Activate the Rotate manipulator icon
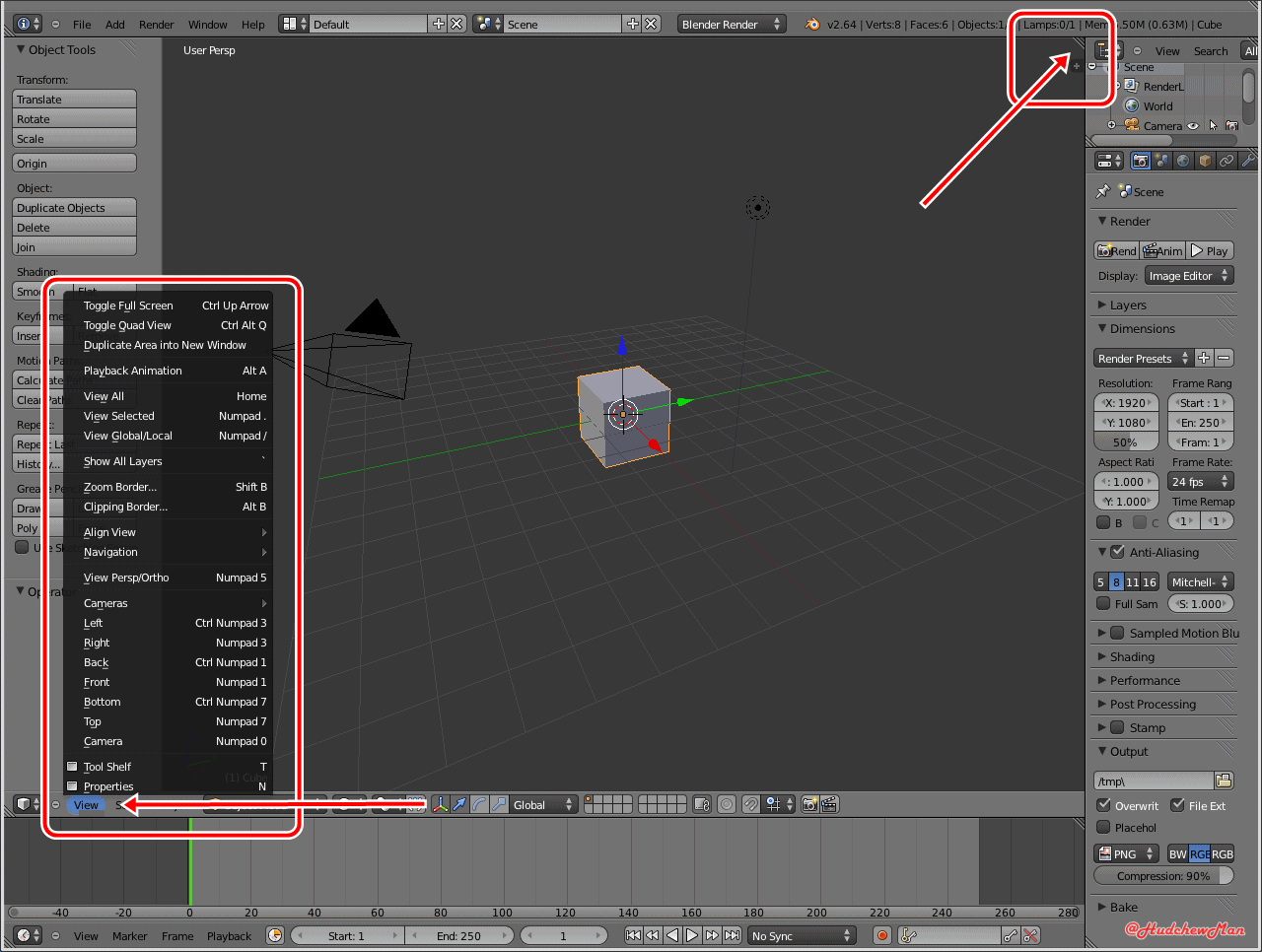This screenshot has height=952, width=1262. tap(478, 804)
